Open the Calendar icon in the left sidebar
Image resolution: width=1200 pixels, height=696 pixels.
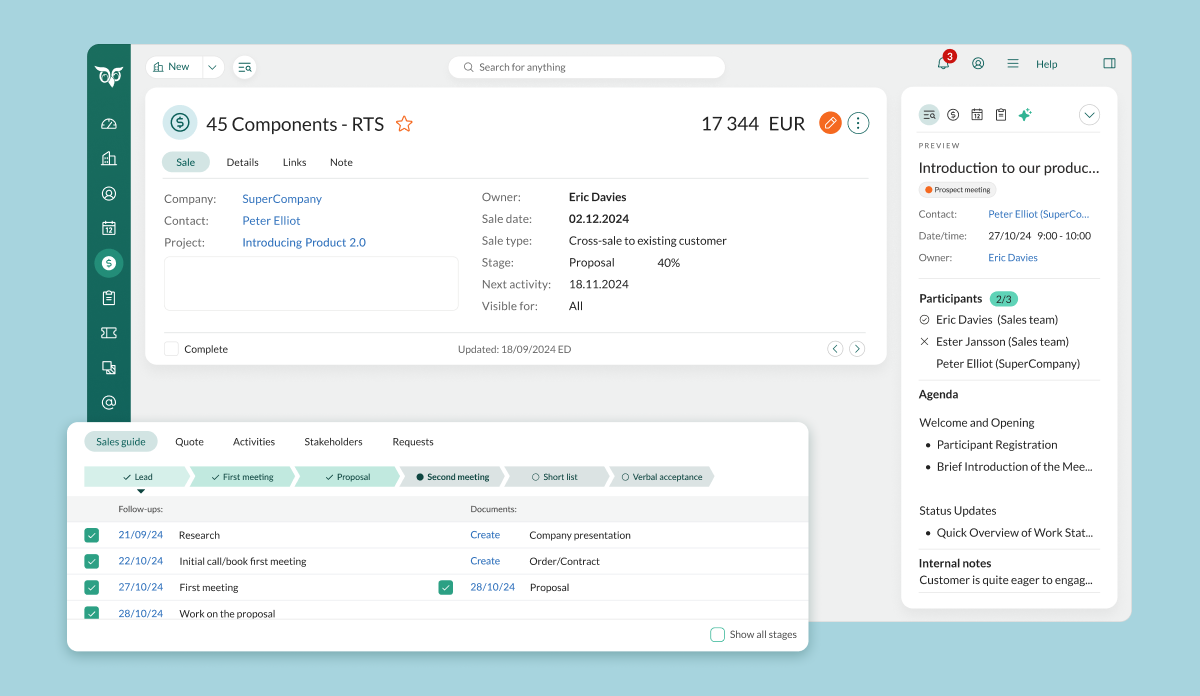(x=109, y=228)
